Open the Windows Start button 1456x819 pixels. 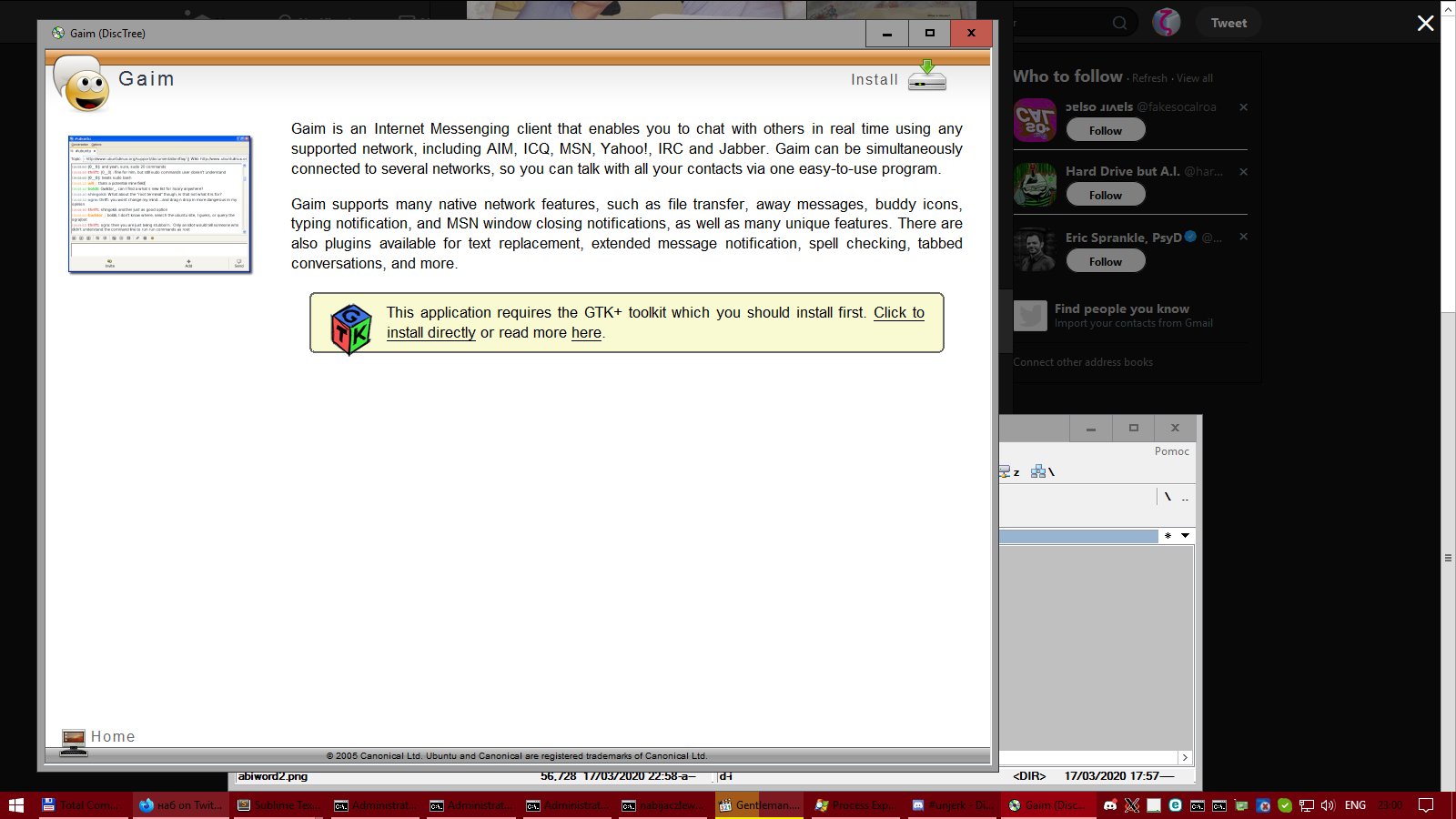coord(15,805)
